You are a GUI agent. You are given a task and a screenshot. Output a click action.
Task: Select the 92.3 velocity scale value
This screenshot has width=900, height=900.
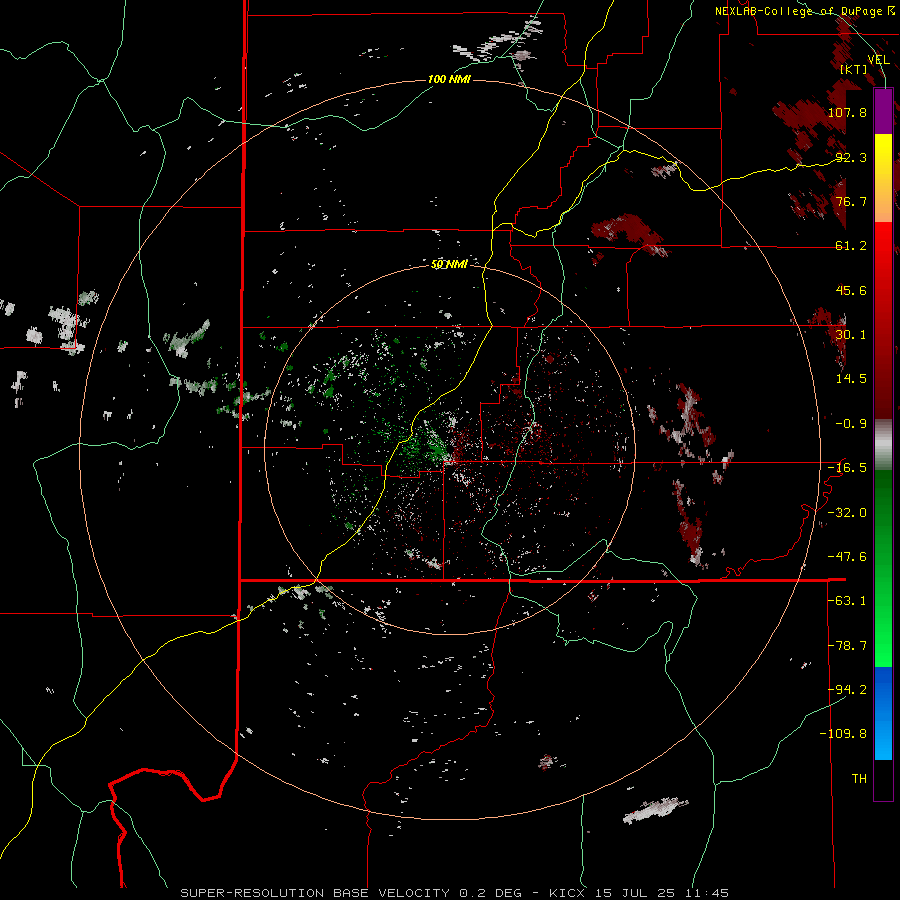click(851, 157)
